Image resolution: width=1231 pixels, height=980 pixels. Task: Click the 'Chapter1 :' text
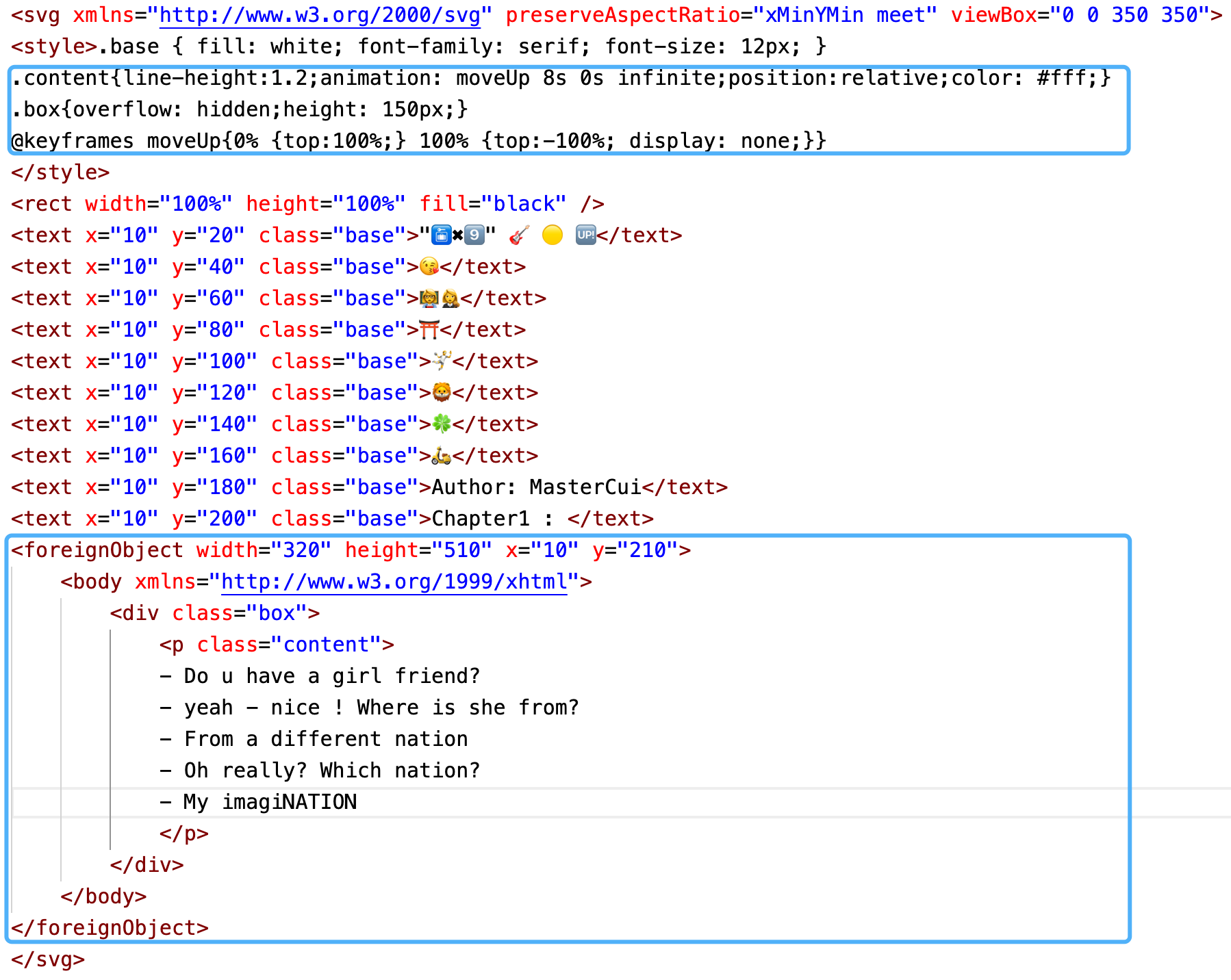(x=492, y=519)
